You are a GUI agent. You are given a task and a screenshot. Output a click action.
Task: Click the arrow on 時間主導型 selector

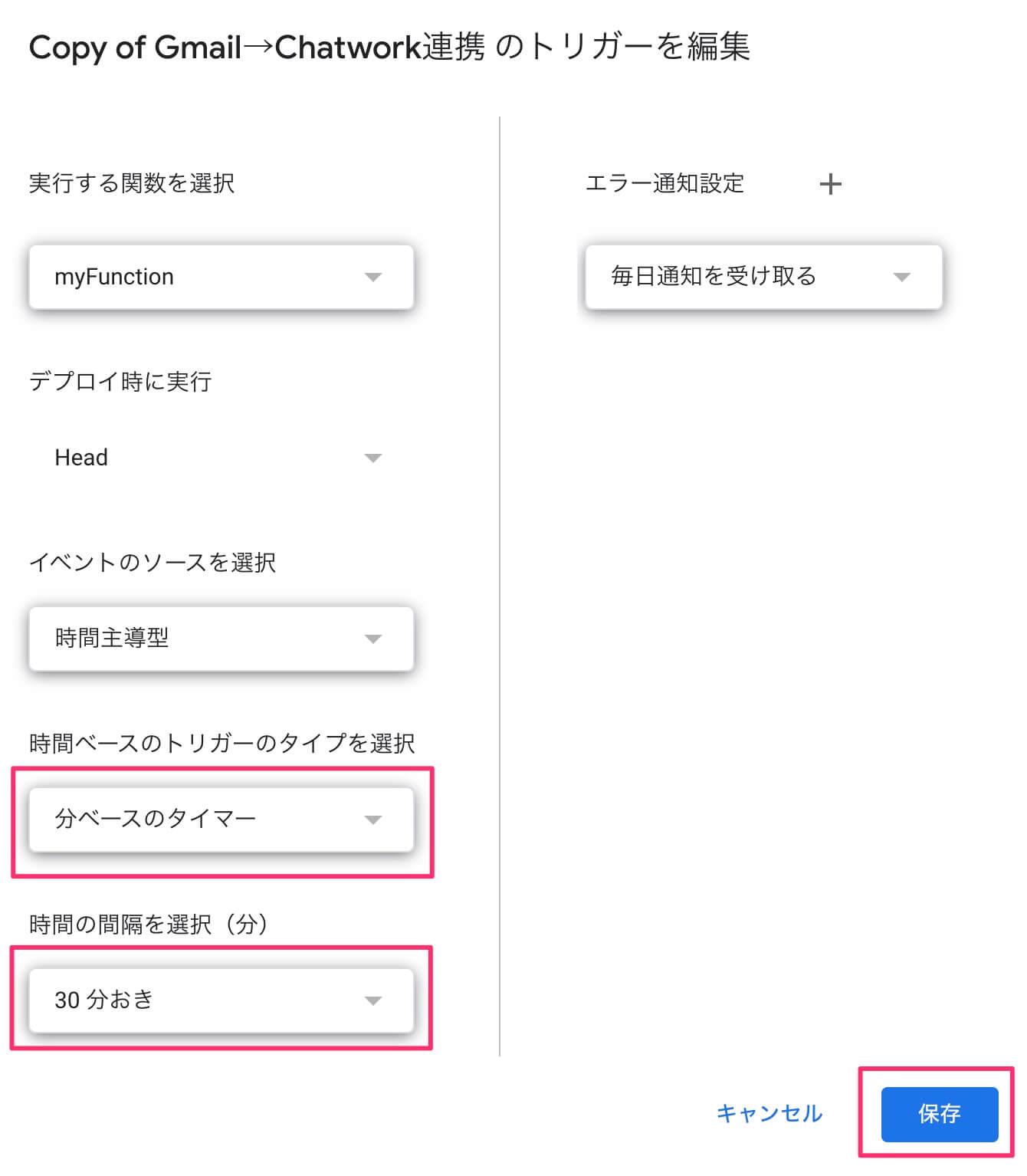pos(374,638)
